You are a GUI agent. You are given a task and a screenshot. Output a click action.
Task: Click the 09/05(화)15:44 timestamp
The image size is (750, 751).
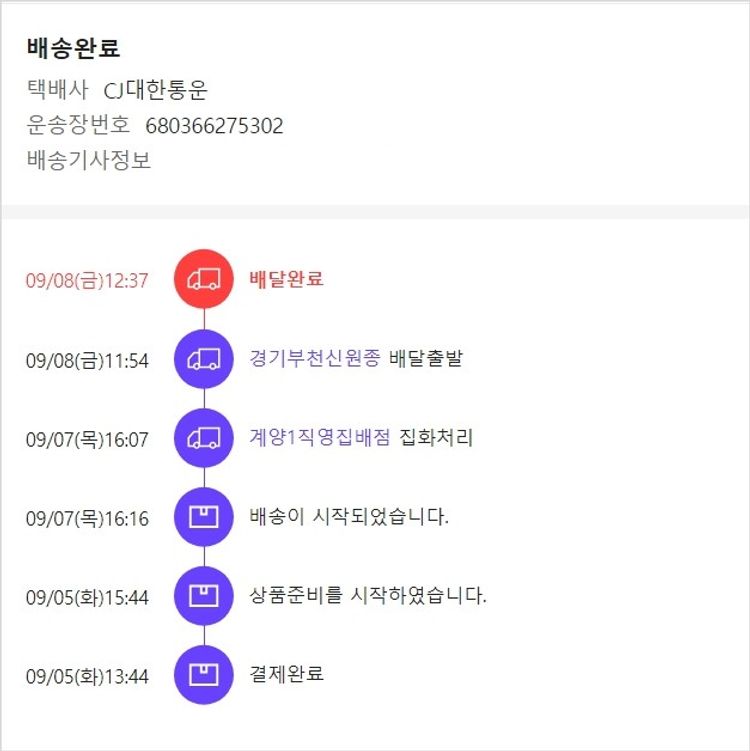coord(87,597)
